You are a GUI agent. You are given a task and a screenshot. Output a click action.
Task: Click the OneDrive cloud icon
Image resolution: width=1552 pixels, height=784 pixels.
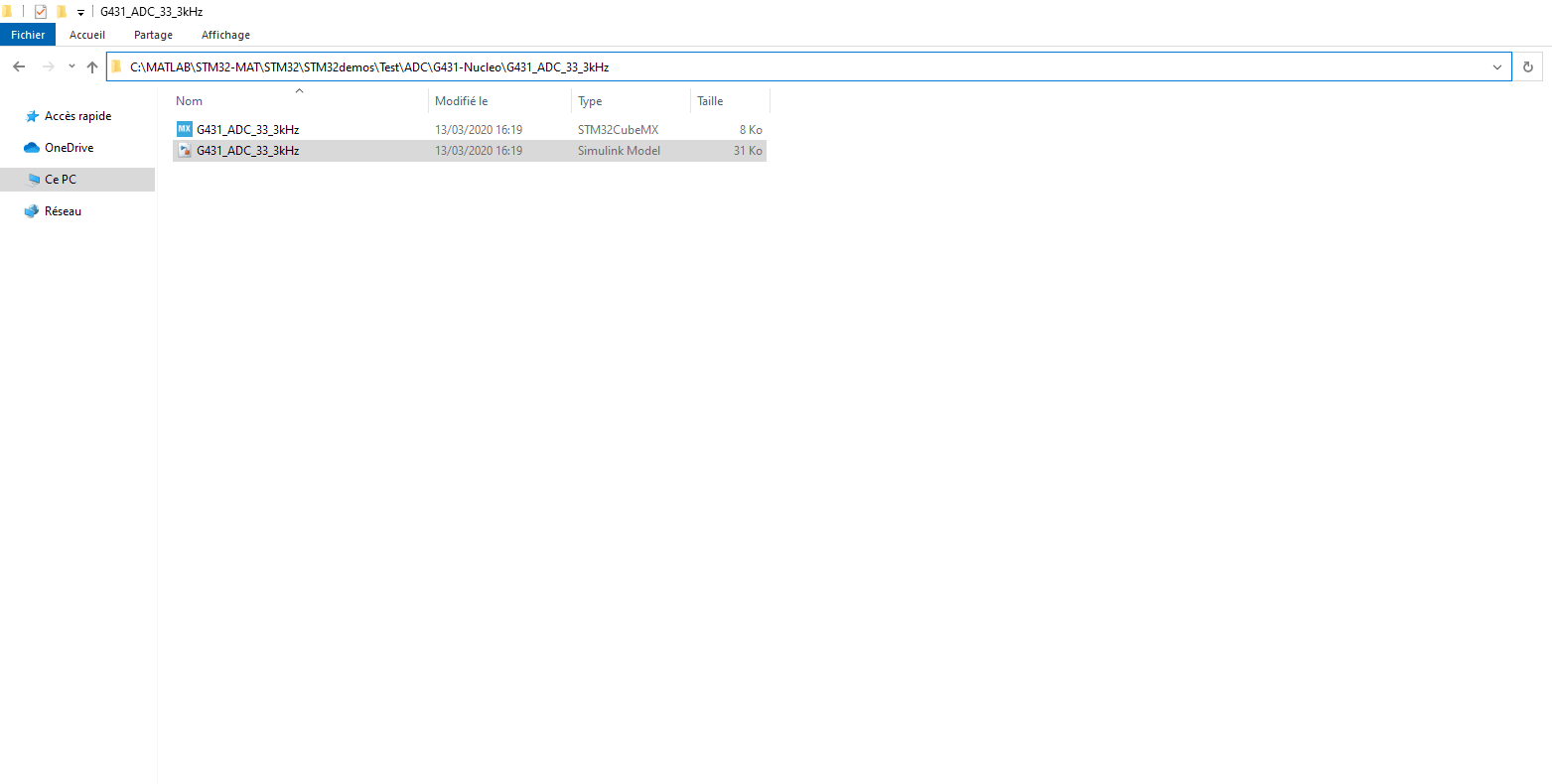[x=32, y=148]
